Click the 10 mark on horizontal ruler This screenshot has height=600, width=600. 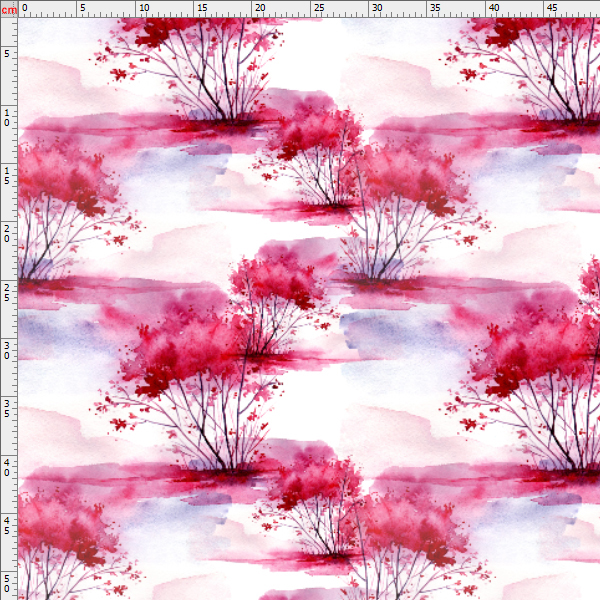tap(144, 8)
